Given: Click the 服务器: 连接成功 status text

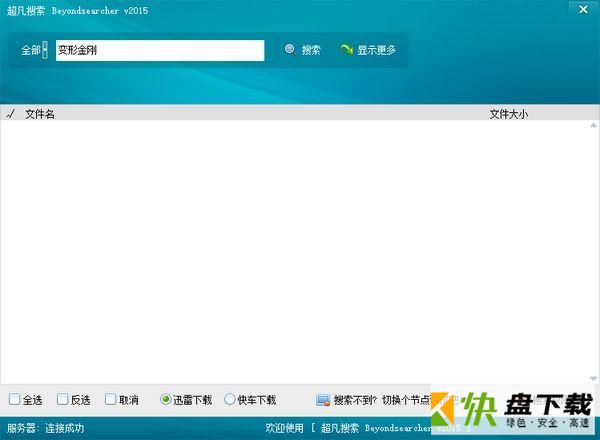Looking at the screenshot, I should 45,428.
